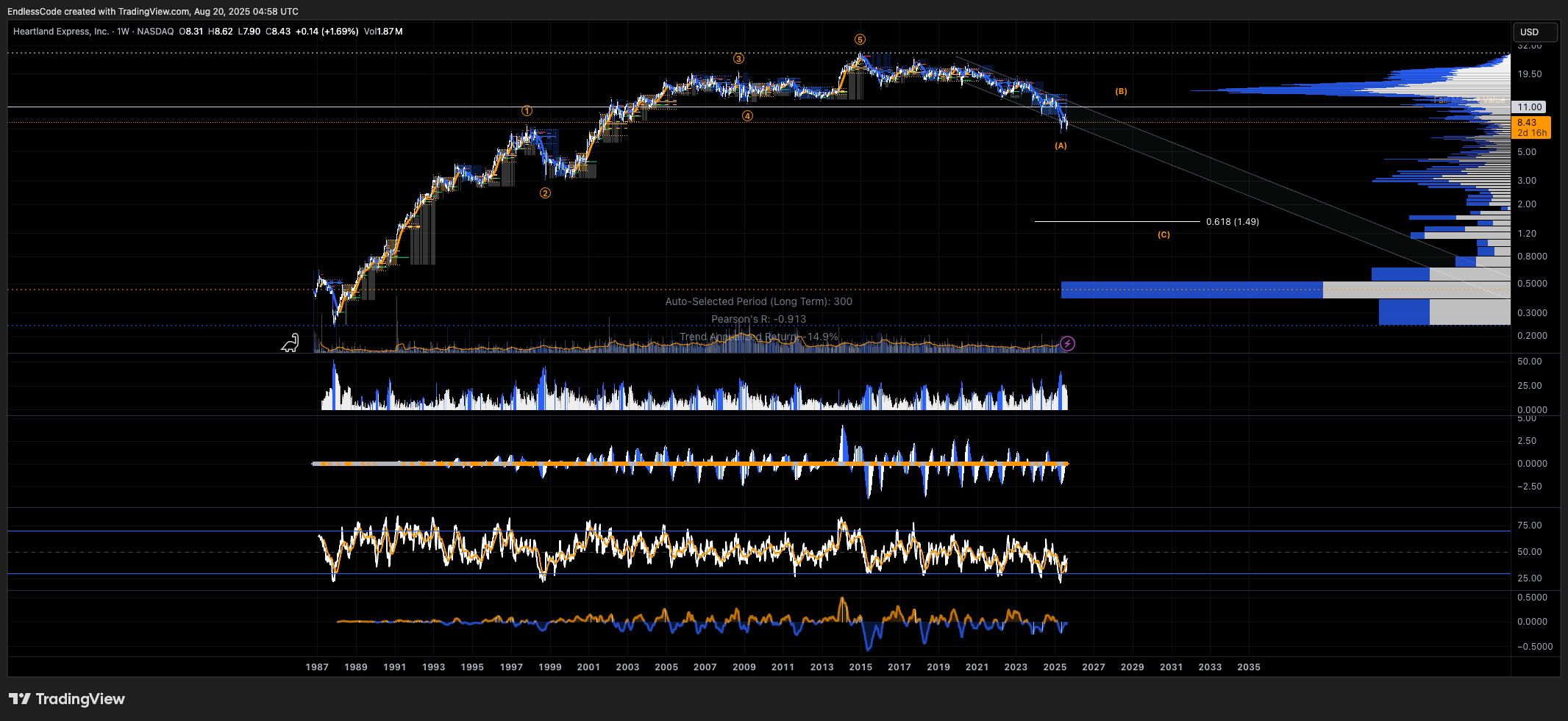This screenshot has width=1568, height=721.
Task: Click the largest blue volume profile bar
Action: (x=1191, y=290)
